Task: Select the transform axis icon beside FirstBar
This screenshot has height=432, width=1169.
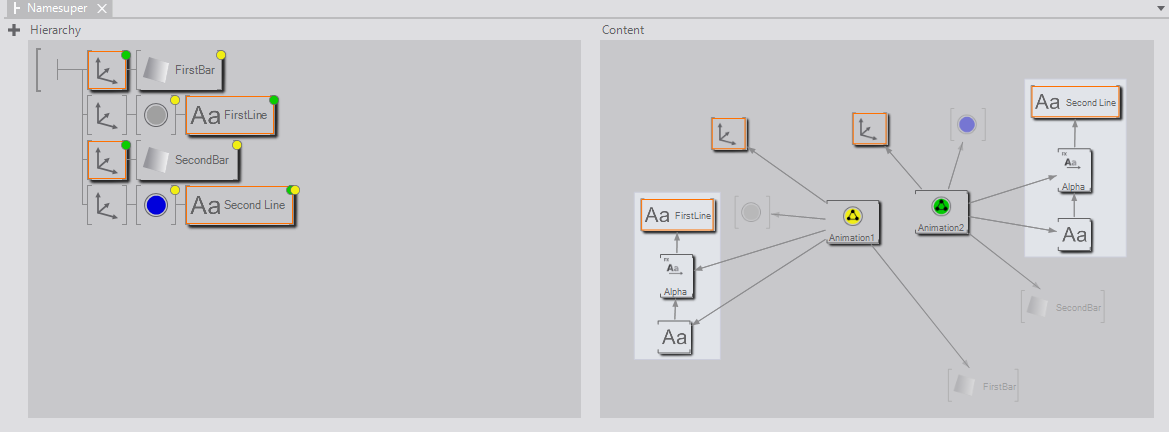Action: [x=106, y=70]
